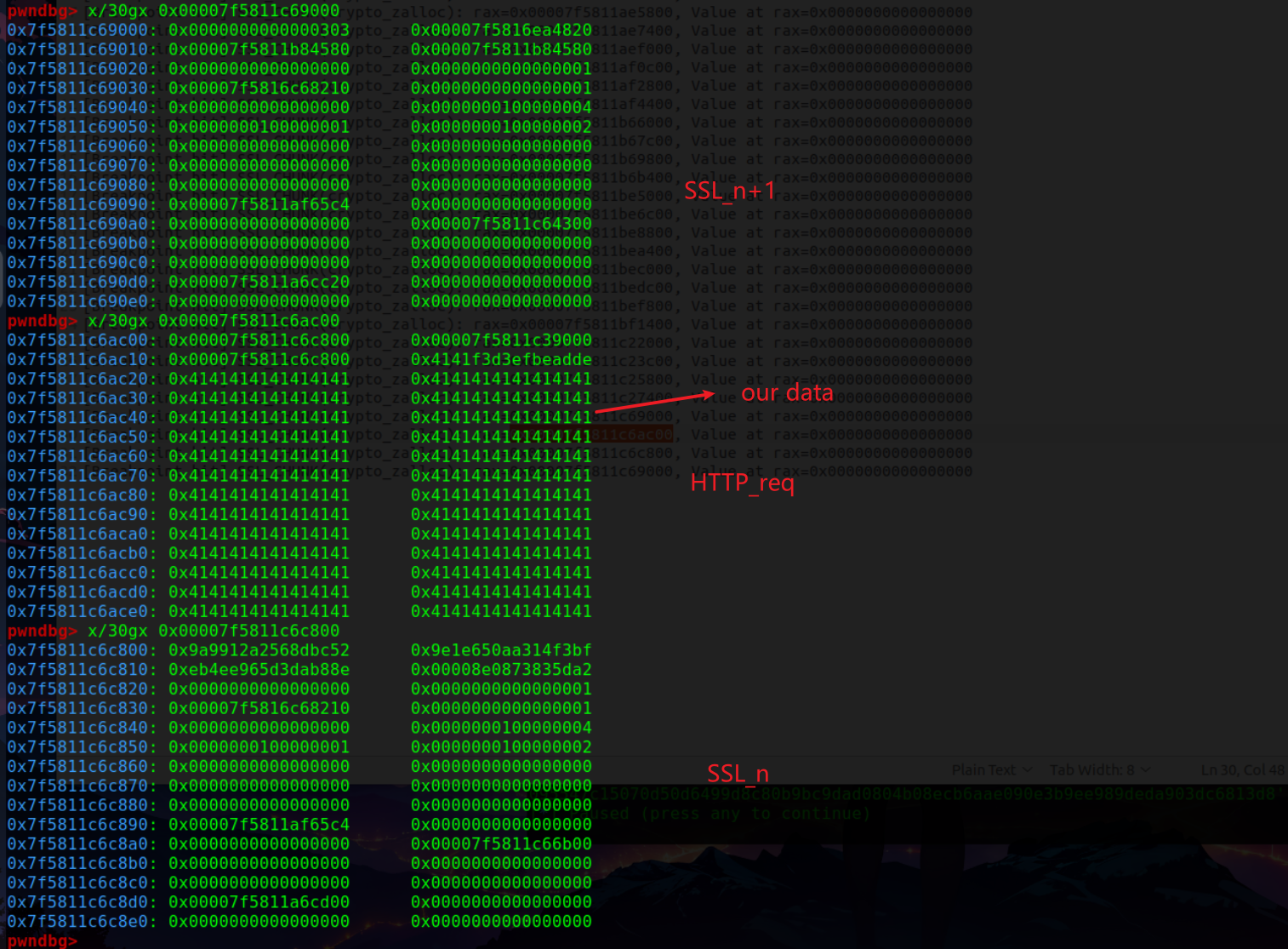Open the Plain Text language dropdown
1288x949 pixels.
pos(991,769)
